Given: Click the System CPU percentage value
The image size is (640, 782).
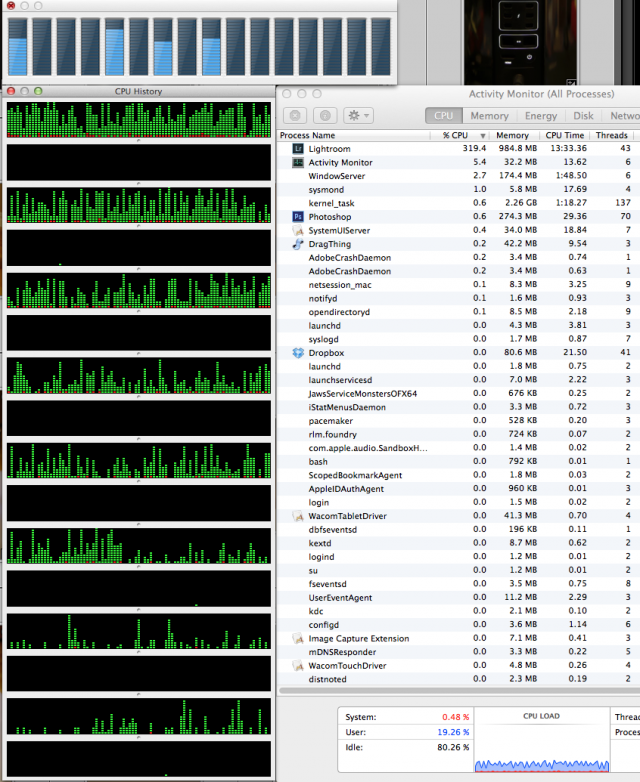Looking at the screenshot, I should [x=455, y=717].
